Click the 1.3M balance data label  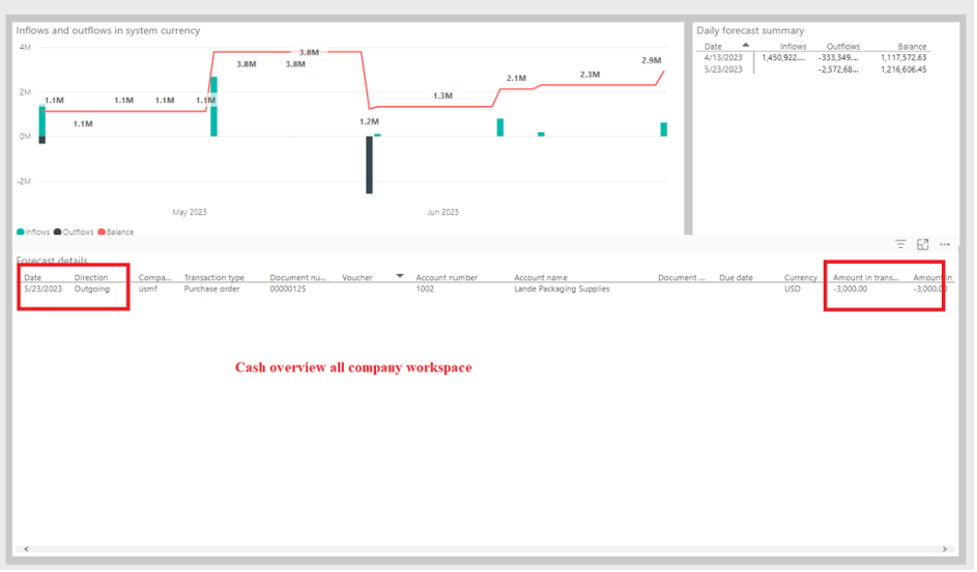[x=443, y=95]
